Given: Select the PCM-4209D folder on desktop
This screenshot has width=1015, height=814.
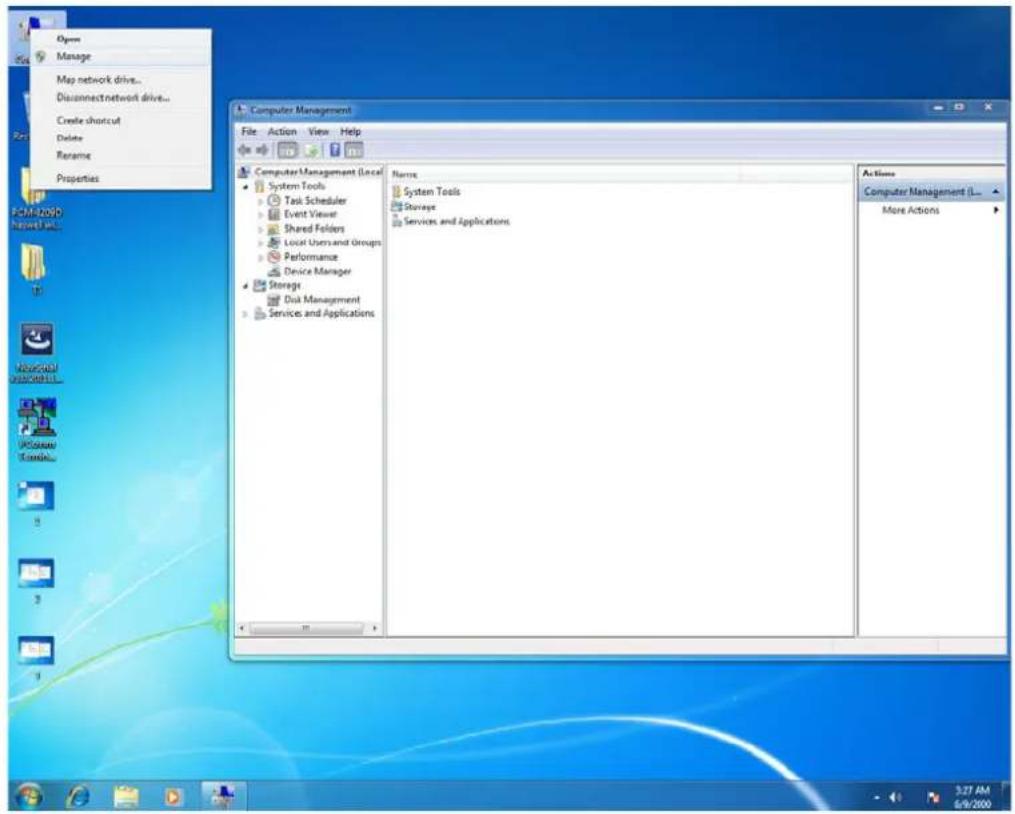Looking at the screenshot, I should pyautogui.click(x=36, y=197).
